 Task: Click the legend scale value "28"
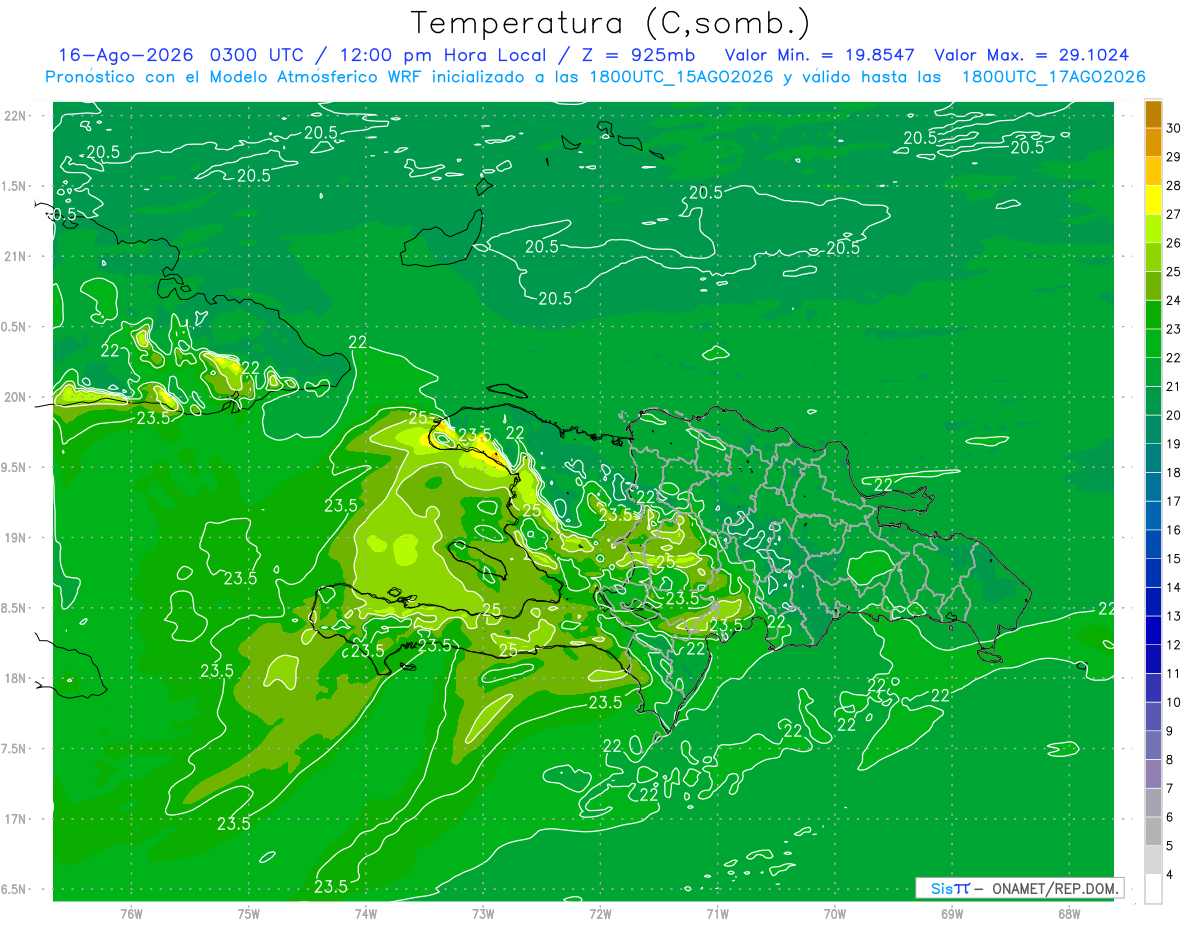pyautogui.click(x=1174, y=185)
